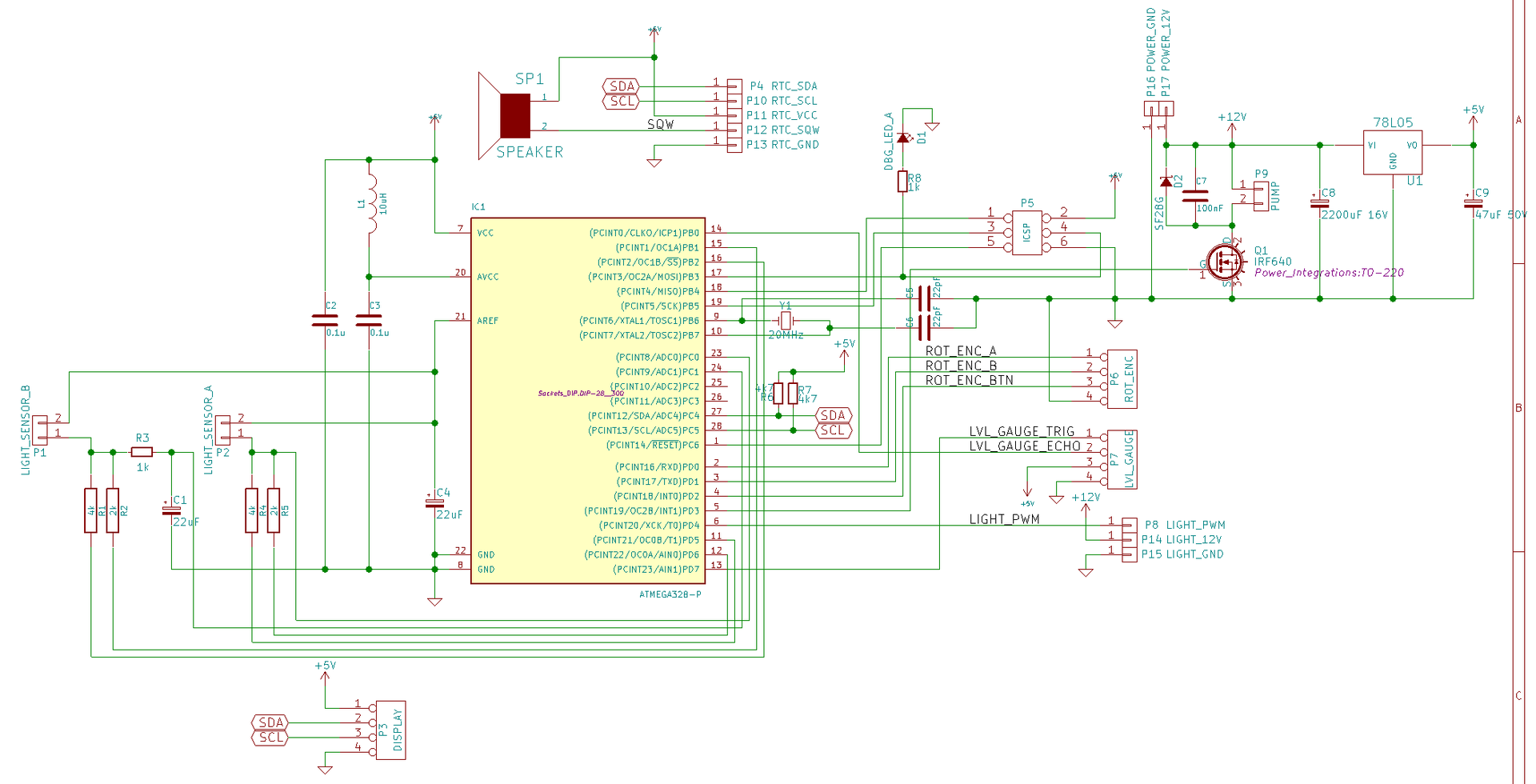Select capacitor C3 symbol
The height and width of the screenshot is (784, 1536).
click(x=369, y=320)
